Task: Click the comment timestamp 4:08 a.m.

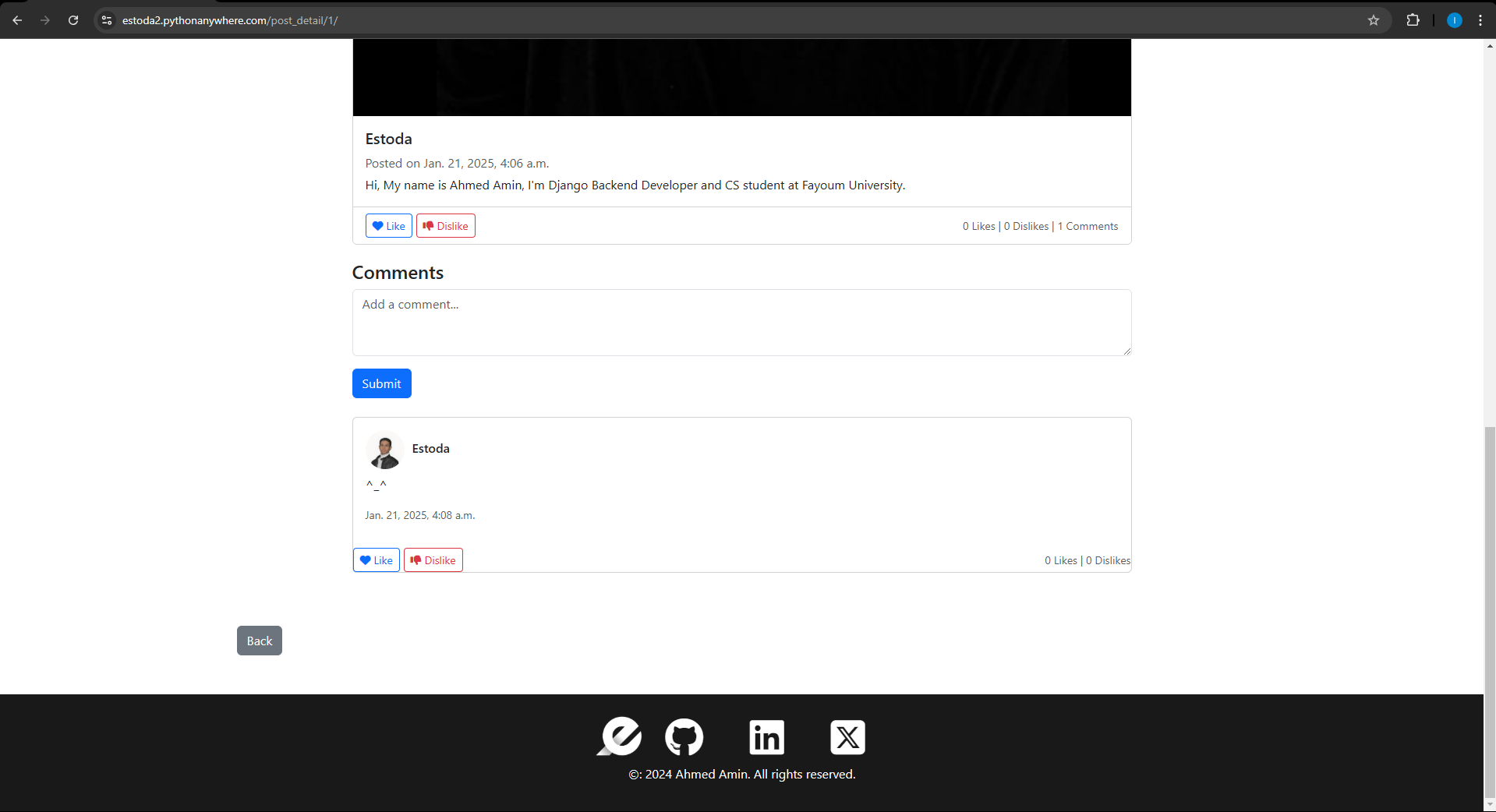Action: [419, 515]
